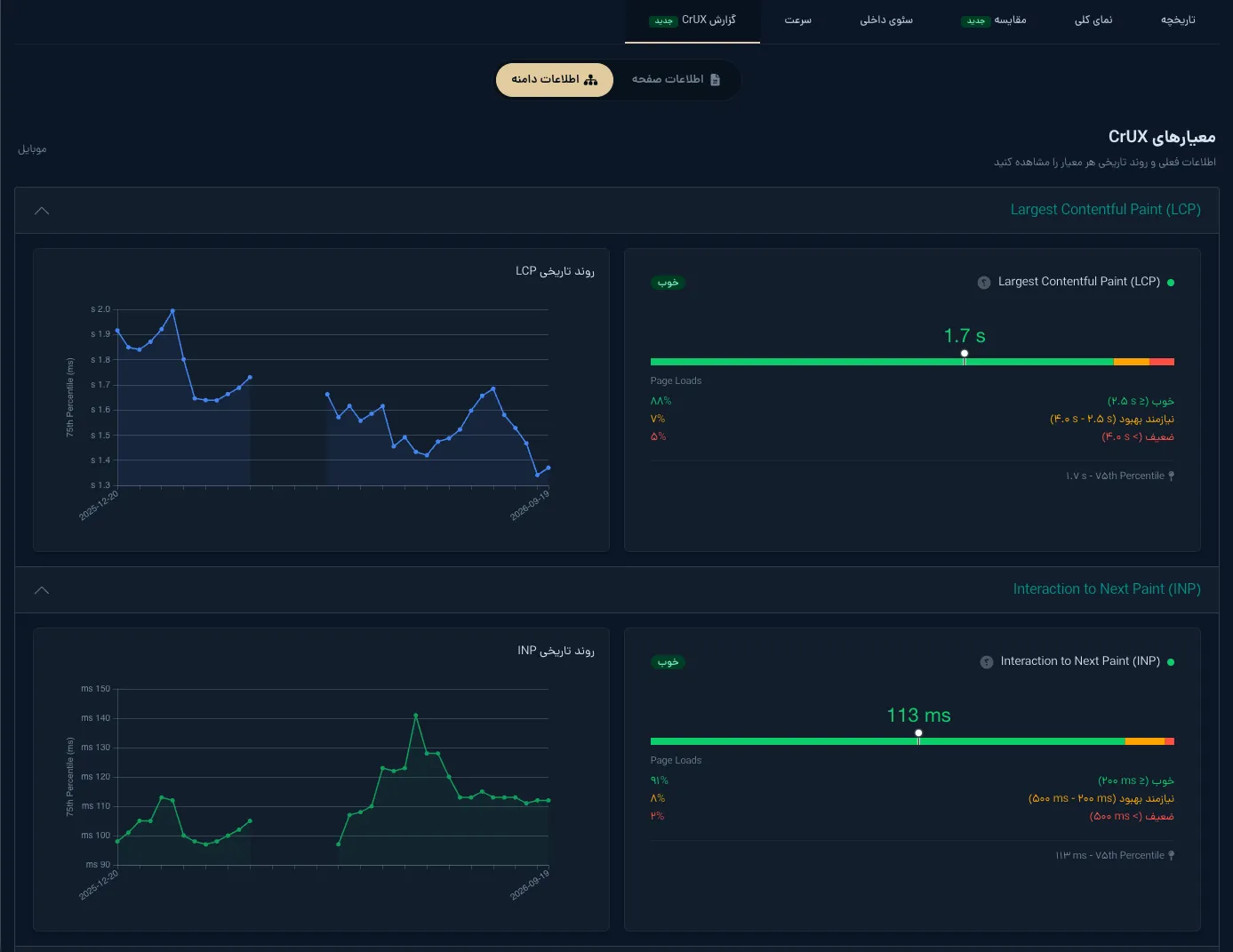The width and height of the screenshot is (1233, 952).
Task: Switch to اطلاعات صفحه view
Action: (x=676, y=80)
